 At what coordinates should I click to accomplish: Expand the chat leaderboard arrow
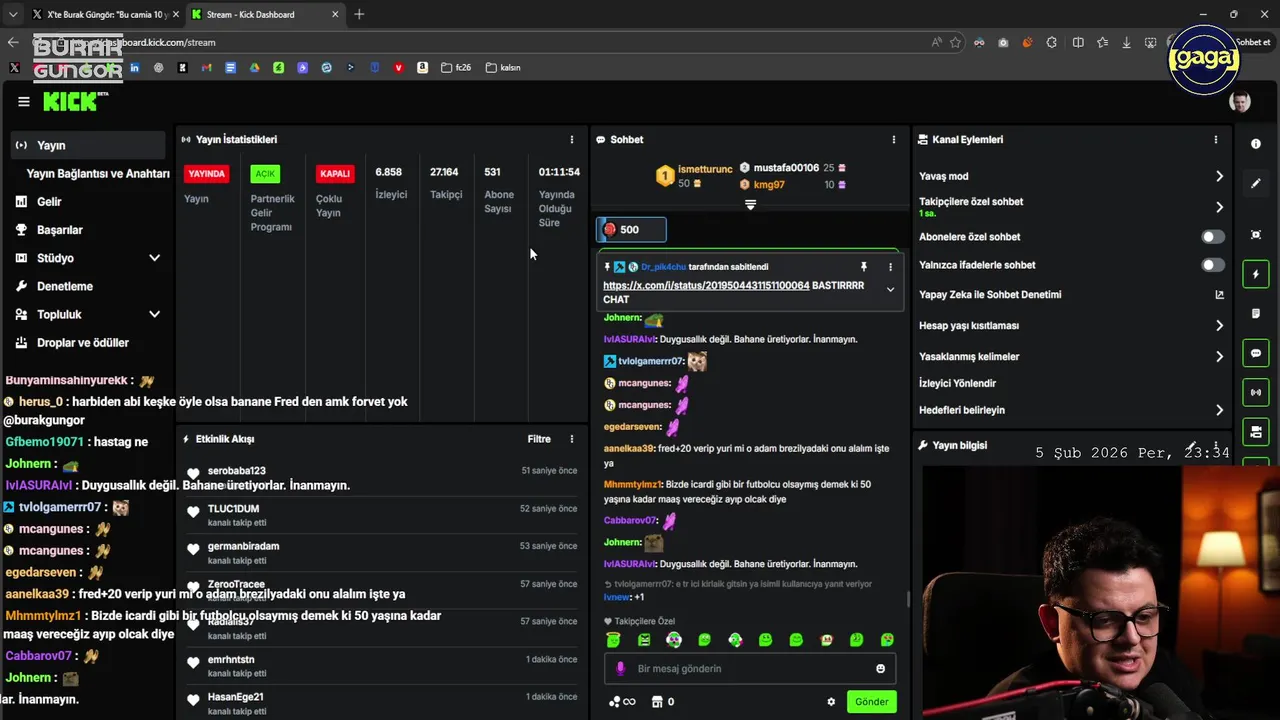click(750, 204)
